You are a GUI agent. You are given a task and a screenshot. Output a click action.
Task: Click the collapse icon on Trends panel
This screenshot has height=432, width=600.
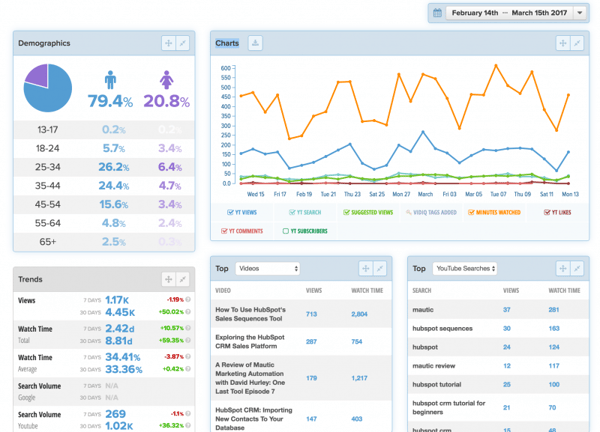click(x=183, y=279)
